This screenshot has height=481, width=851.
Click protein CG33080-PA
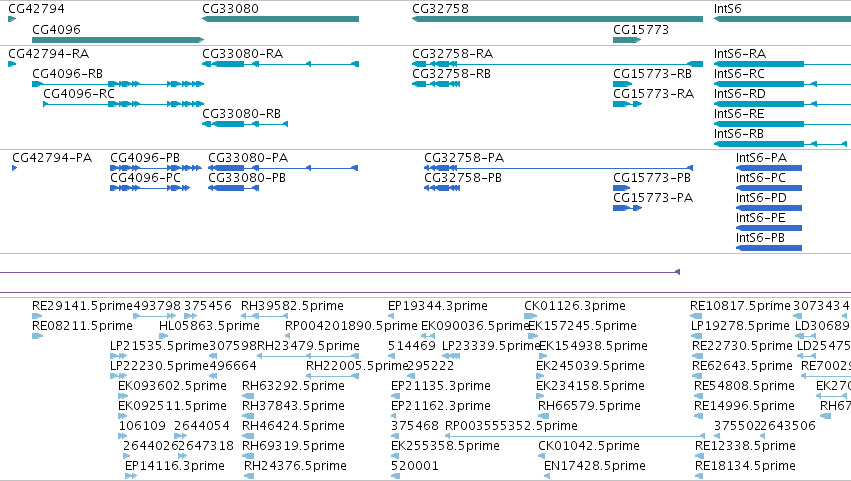(x=248, y=158)
